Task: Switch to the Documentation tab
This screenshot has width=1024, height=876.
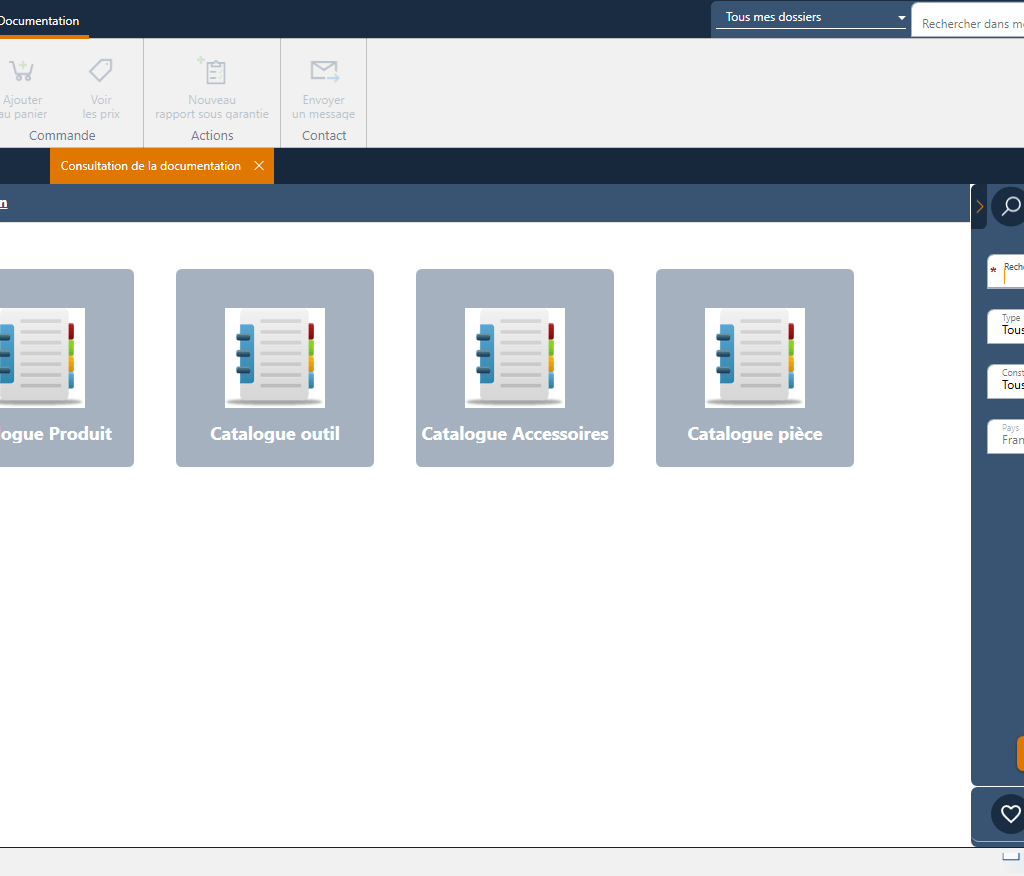Action: [x=40, y=21]
